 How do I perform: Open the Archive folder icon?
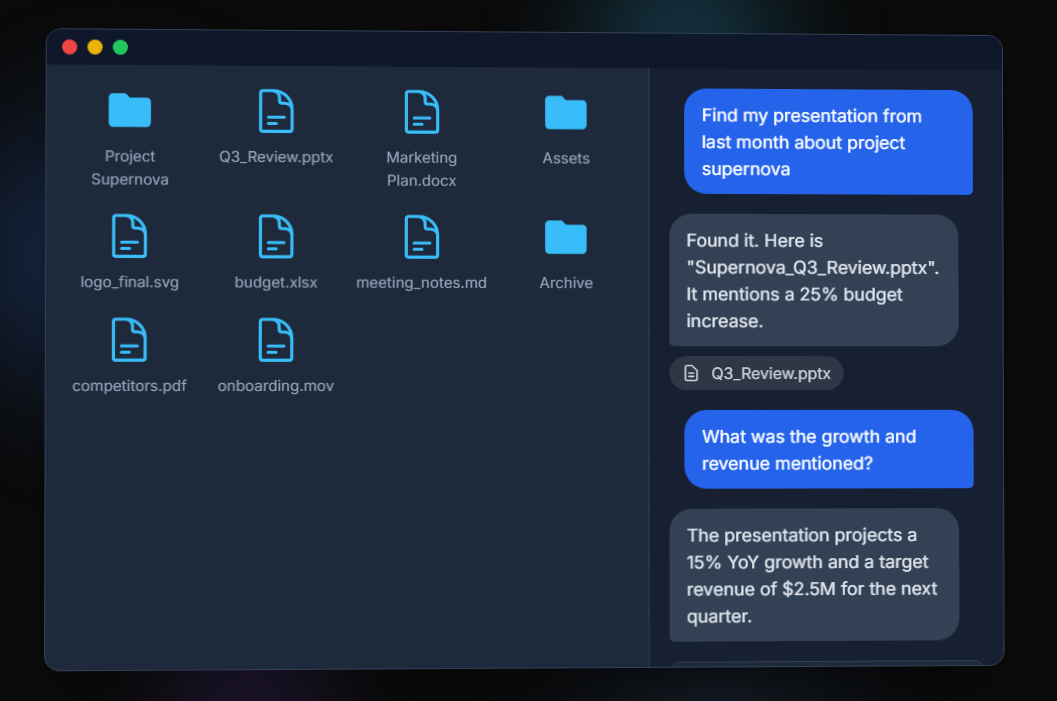point(566,237)
